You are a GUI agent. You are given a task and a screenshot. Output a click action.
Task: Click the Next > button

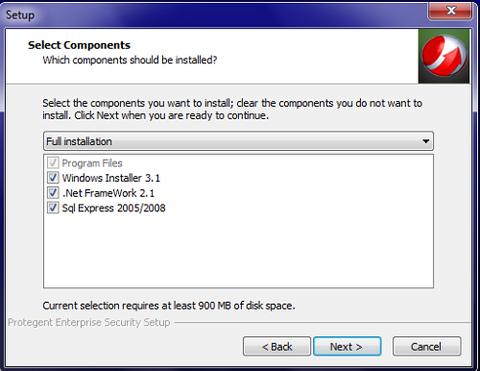pos(347,347)
